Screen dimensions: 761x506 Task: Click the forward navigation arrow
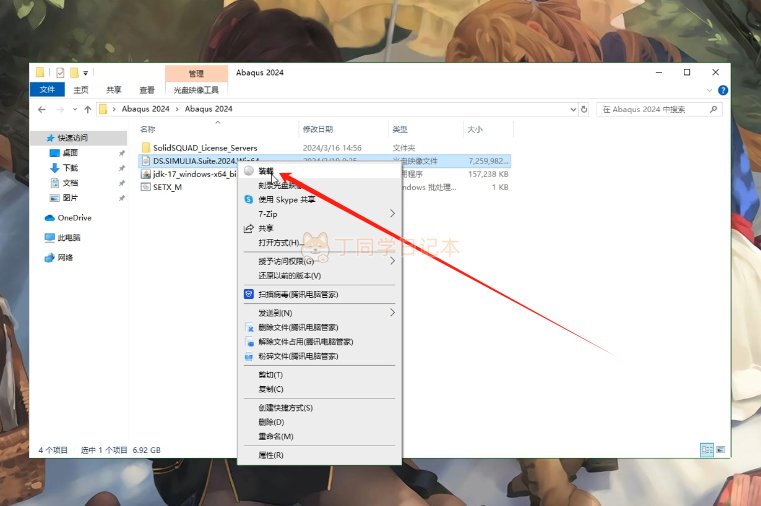coord(60,110)
